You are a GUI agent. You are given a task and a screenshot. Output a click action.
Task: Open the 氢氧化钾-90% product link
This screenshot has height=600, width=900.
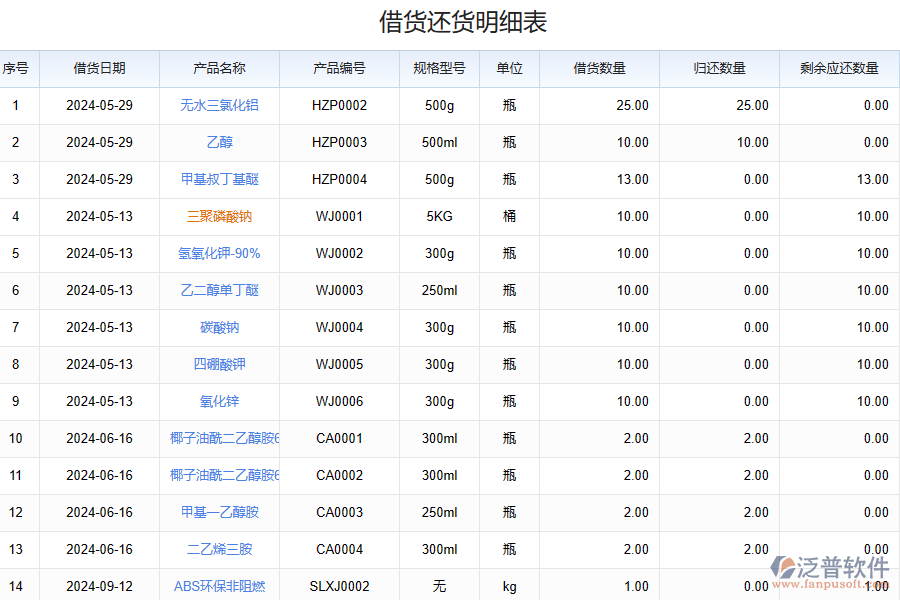pos(222,253)
